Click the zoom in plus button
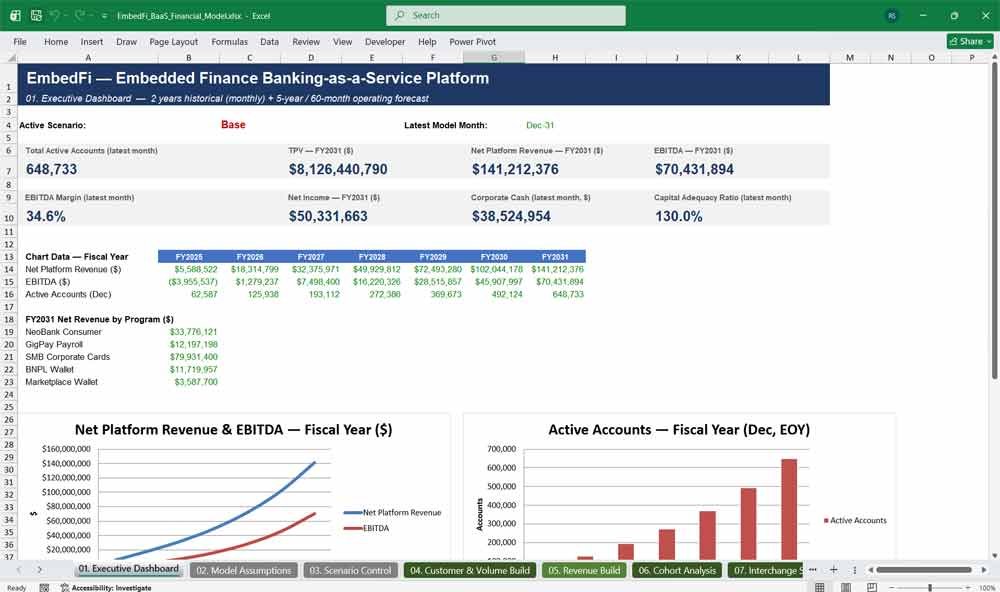The height and width of the screenshot is (592, 1000). tap(967, 588)
